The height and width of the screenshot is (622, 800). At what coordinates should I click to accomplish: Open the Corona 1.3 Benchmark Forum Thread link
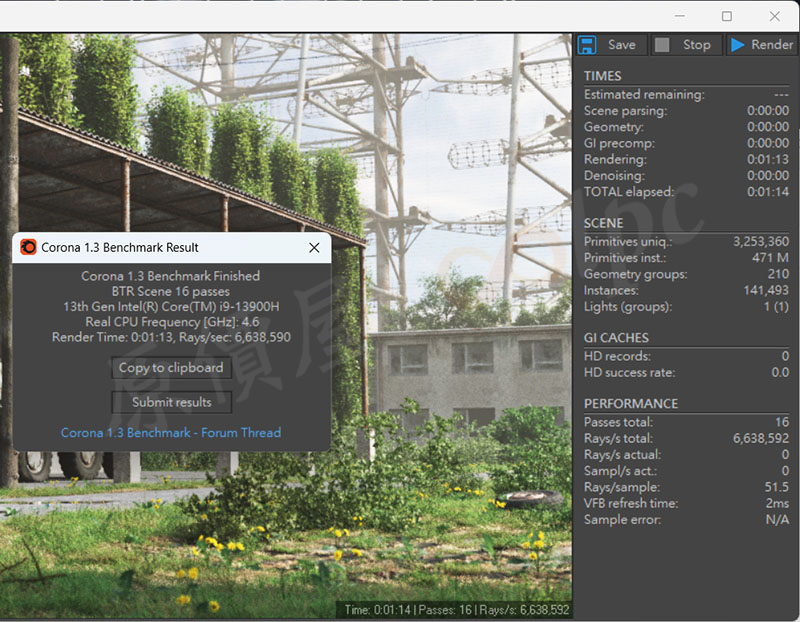171,433
